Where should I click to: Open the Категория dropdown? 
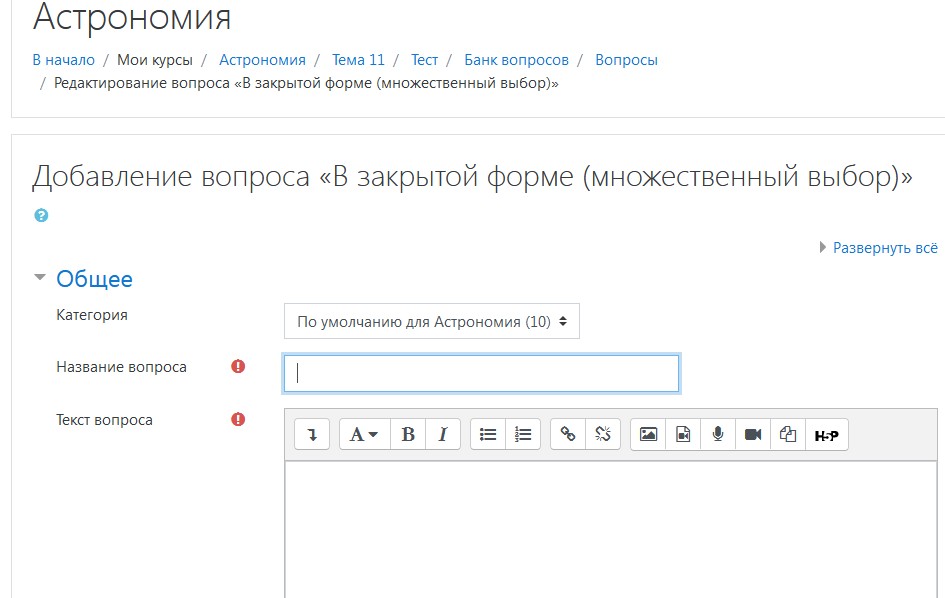[432, 321]
